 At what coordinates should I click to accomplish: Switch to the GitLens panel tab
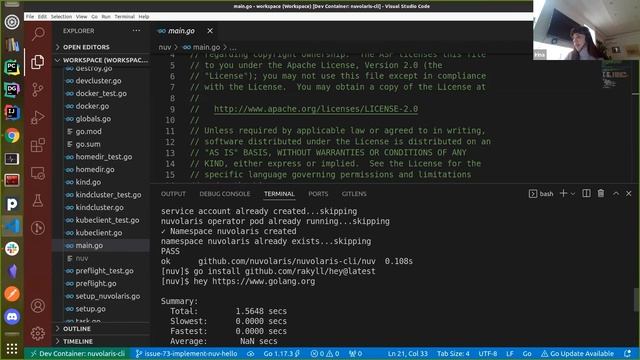coord(354,194)
